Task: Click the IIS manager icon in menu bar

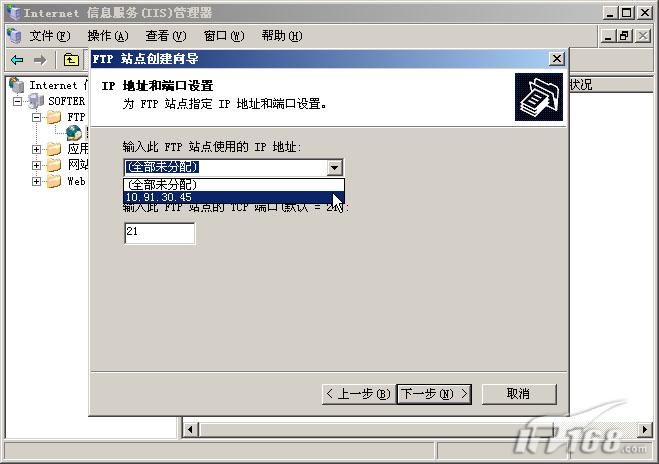Action: click(14, 36)
